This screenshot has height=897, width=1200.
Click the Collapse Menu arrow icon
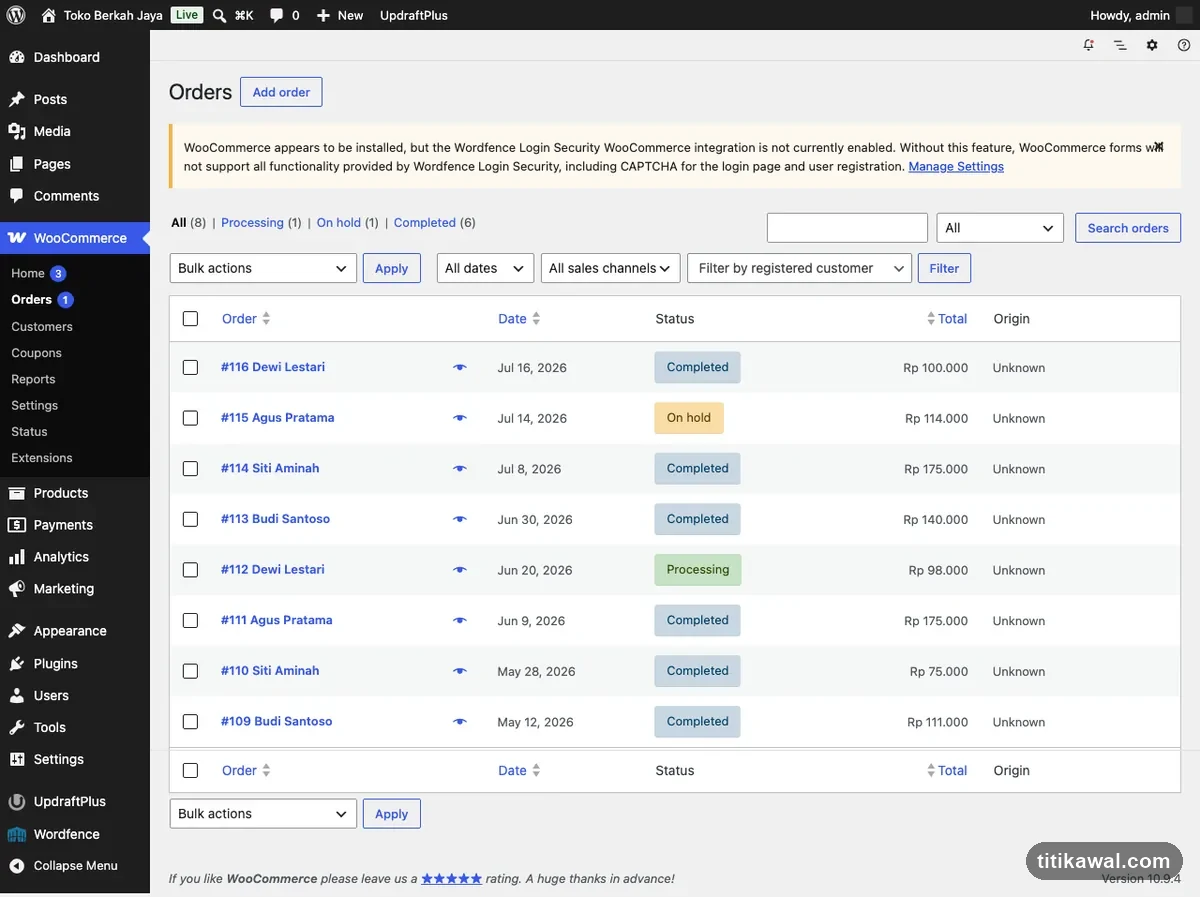tap(17, 866)
